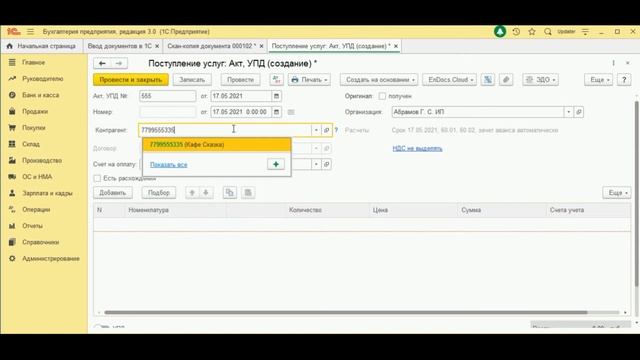
Task: Open Создать на основании dropdown
Action: 379,80
